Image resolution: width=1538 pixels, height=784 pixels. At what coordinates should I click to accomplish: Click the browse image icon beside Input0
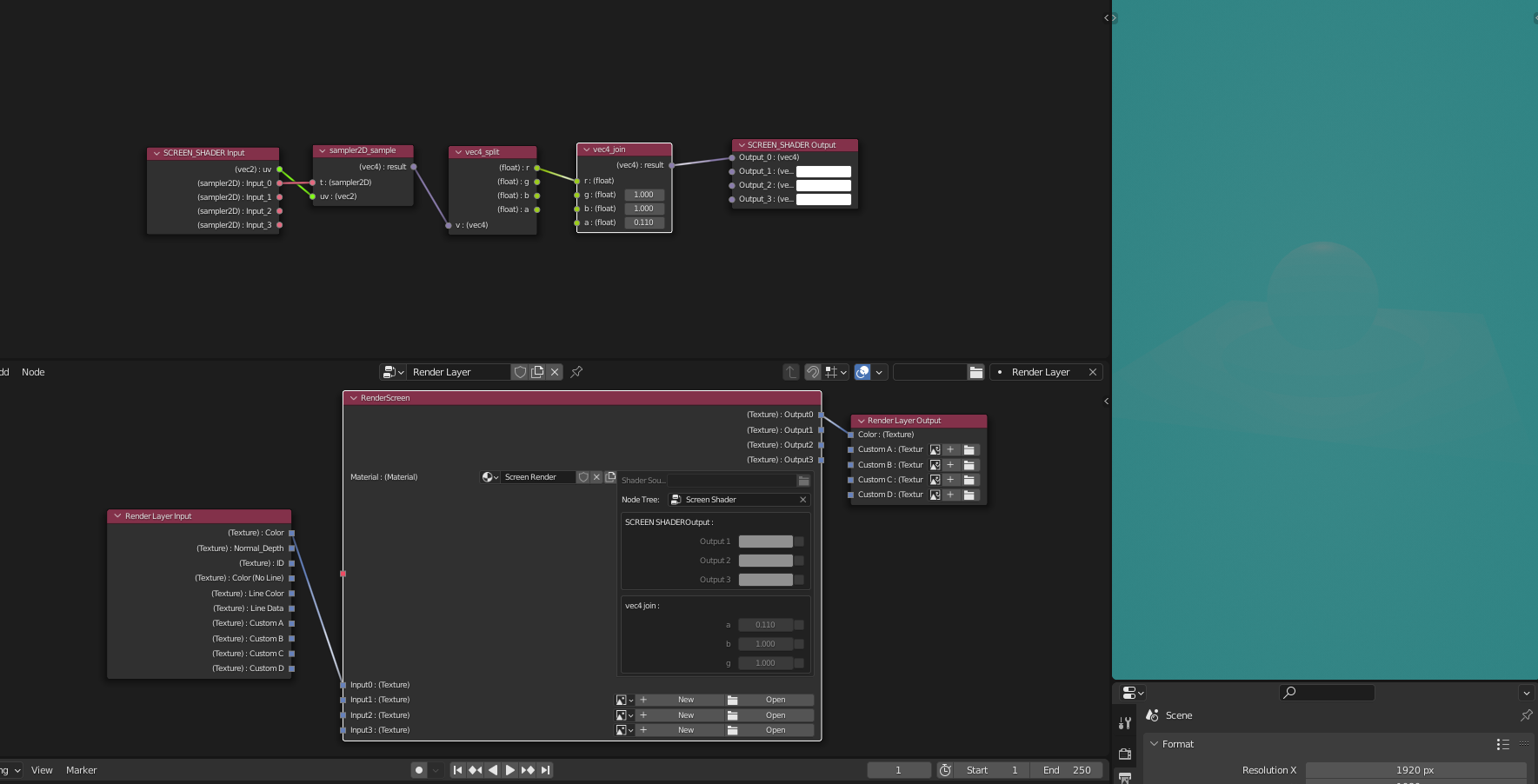[x=622, y=700]
